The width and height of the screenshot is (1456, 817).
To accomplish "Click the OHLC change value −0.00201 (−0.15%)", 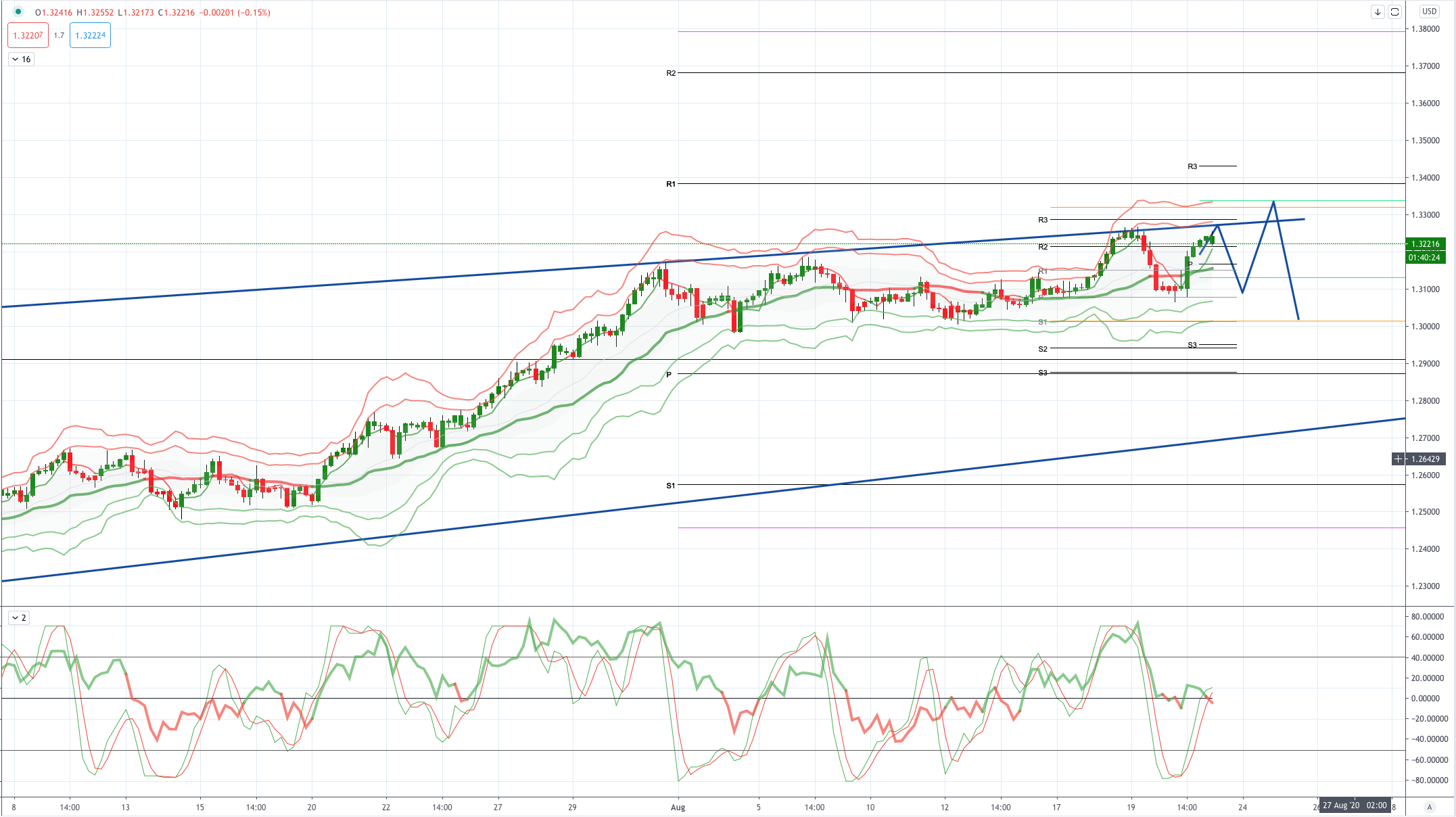I will (x=235, y=12).
